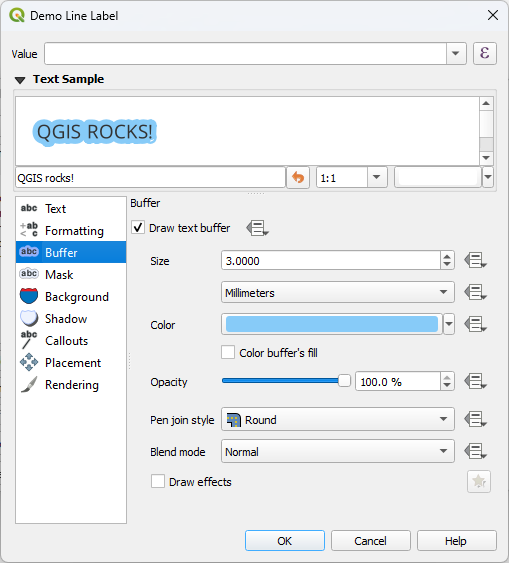Click data-defined override for Blend mode
509x563 pixels.
[x=475, y=451]
